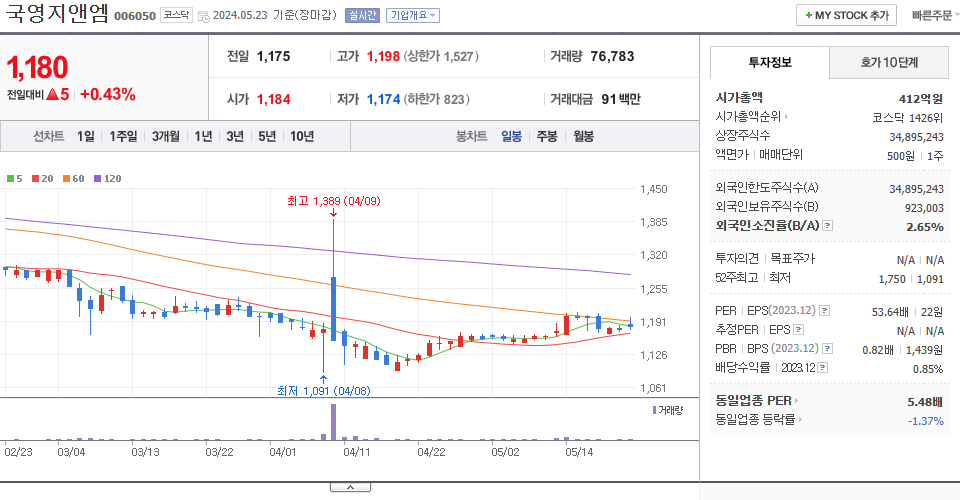This screenshot has height=500, width=960.
Task: Click the 실시간 button
Action: click(x=362, y=15)
